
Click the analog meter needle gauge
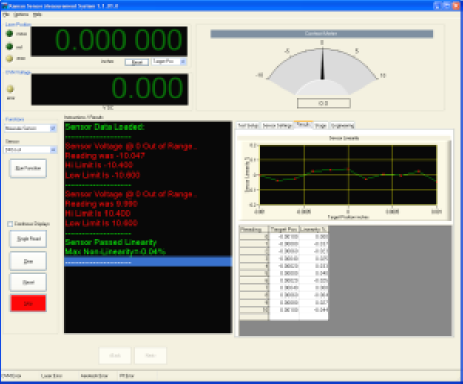[322, 70]
